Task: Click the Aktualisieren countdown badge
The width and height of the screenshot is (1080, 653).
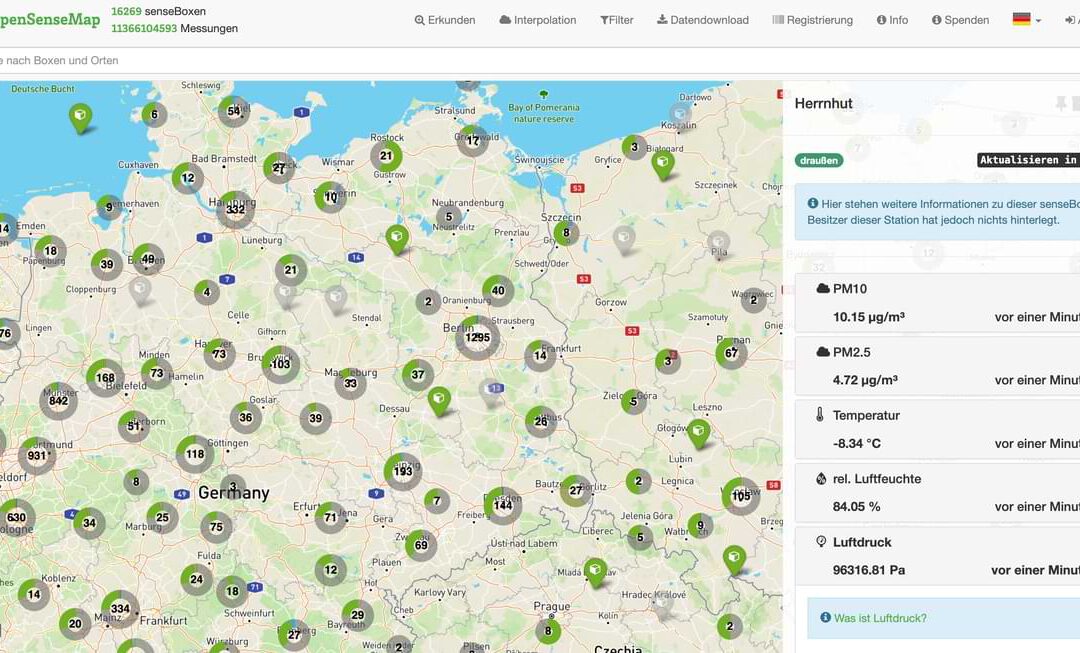Action: click(1028, 160)
